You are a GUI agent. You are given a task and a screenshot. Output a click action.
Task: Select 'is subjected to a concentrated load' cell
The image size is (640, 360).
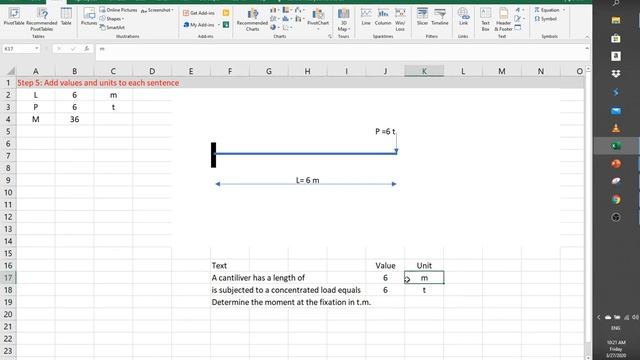(x=286, y=290)
